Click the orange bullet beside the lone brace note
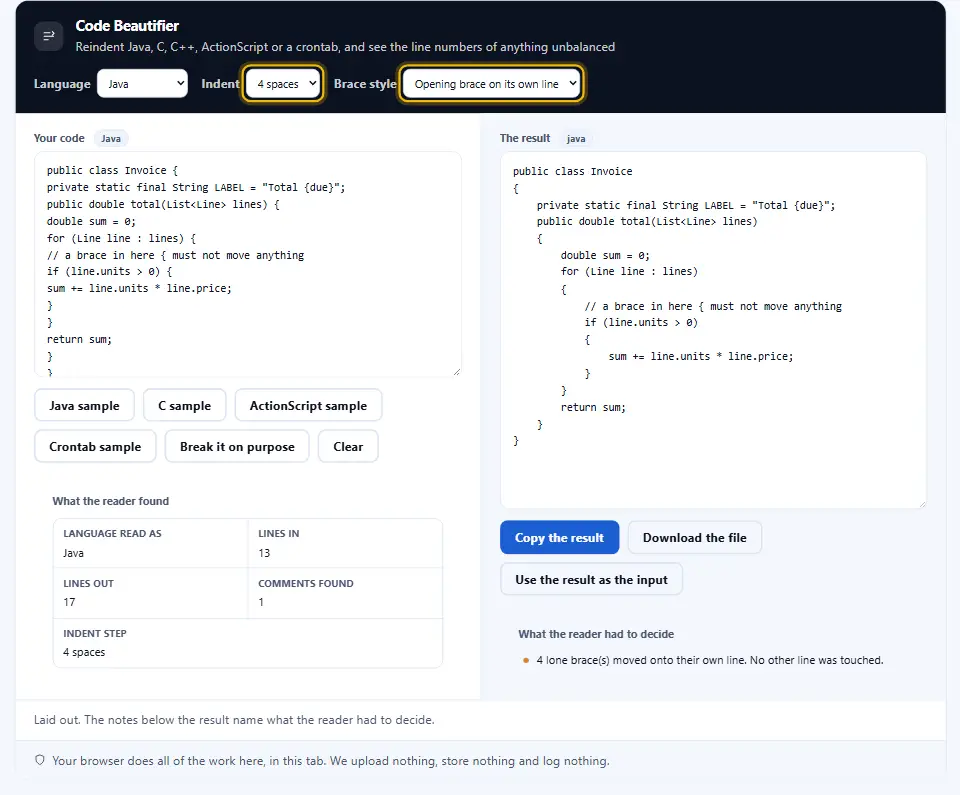Screen dimensions: 960x795 [x=526, y=660]
